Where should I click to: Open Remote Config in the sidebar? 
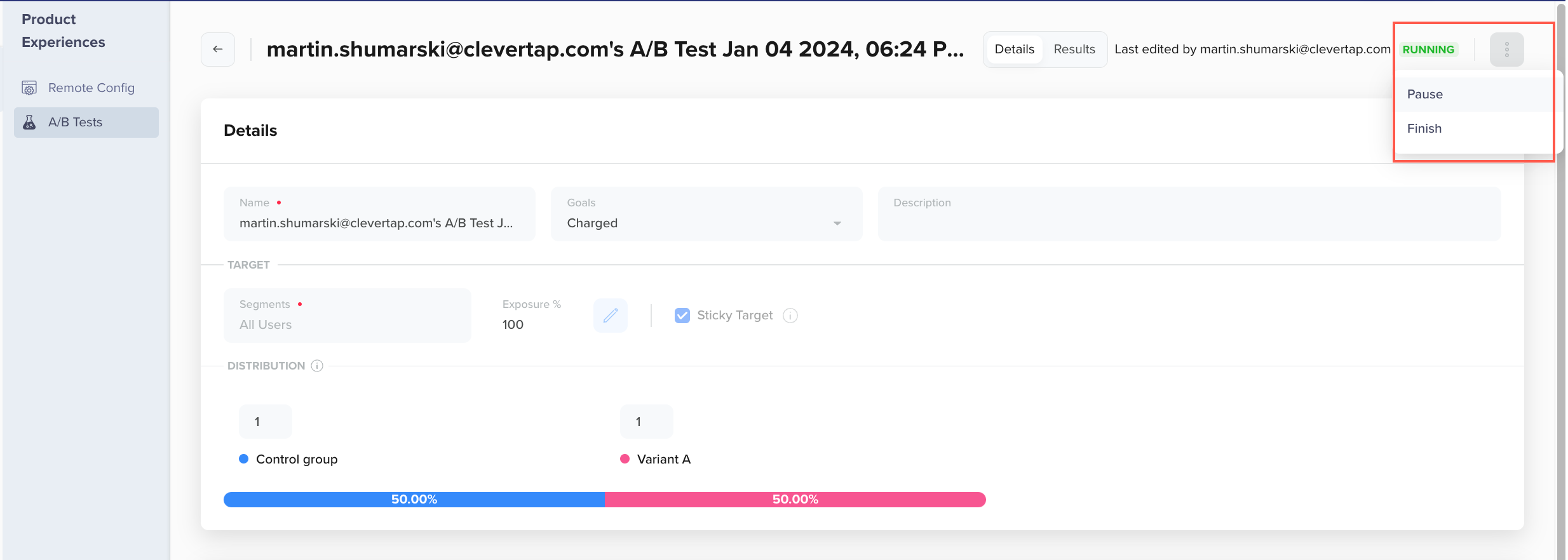coord(86,88)
